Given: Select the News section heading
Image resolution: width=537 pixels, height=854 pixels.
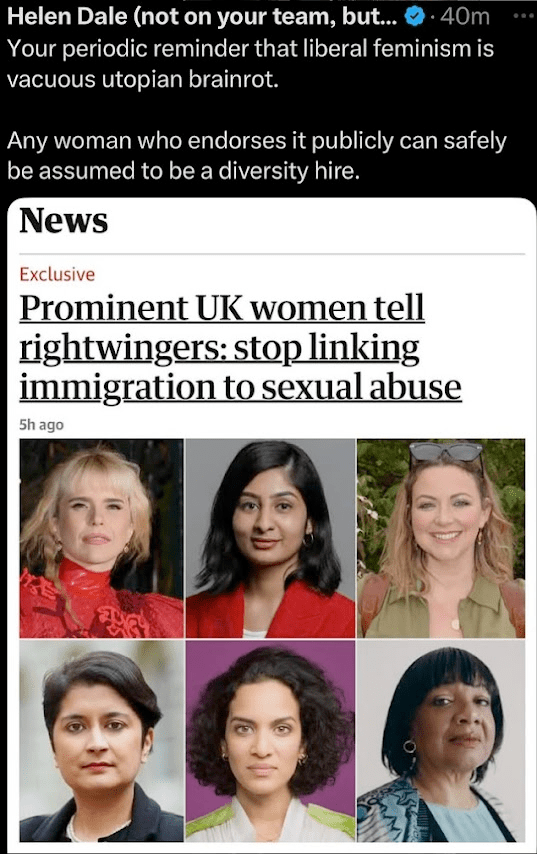Looking at the screenshot, I should click(63, 221).
